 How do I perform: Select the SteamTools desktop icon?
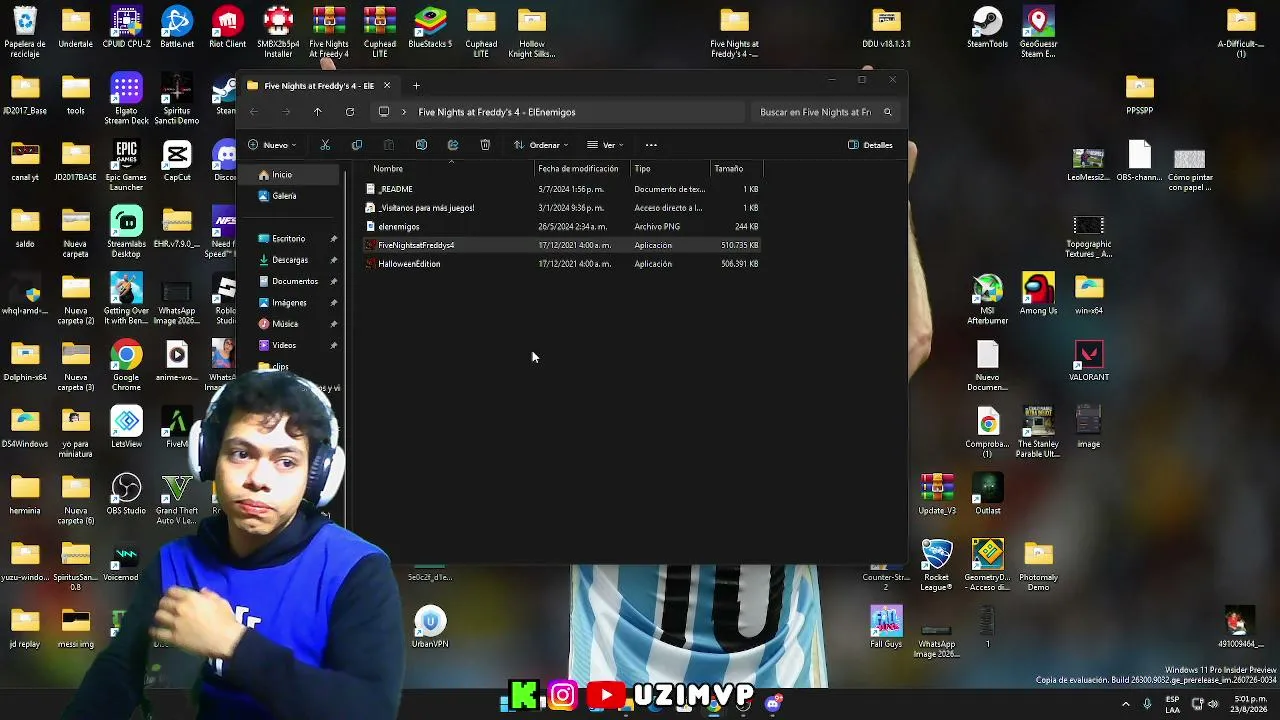tap(987, 28)
